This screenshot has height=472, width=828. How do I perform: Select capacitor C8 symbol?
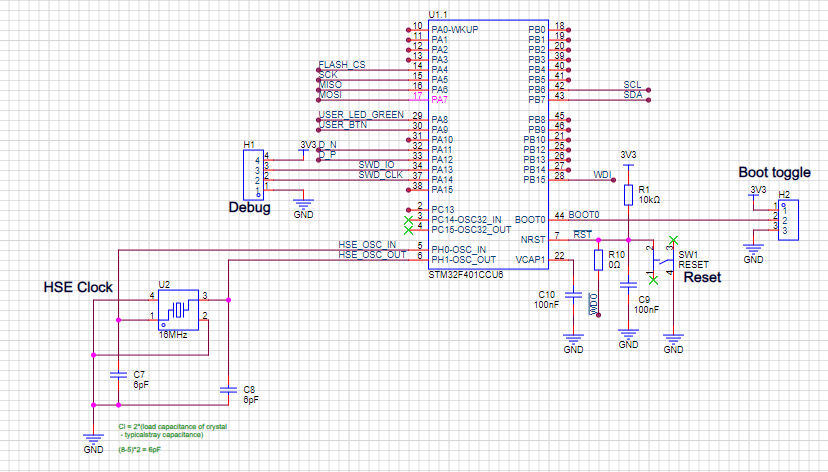230,389
